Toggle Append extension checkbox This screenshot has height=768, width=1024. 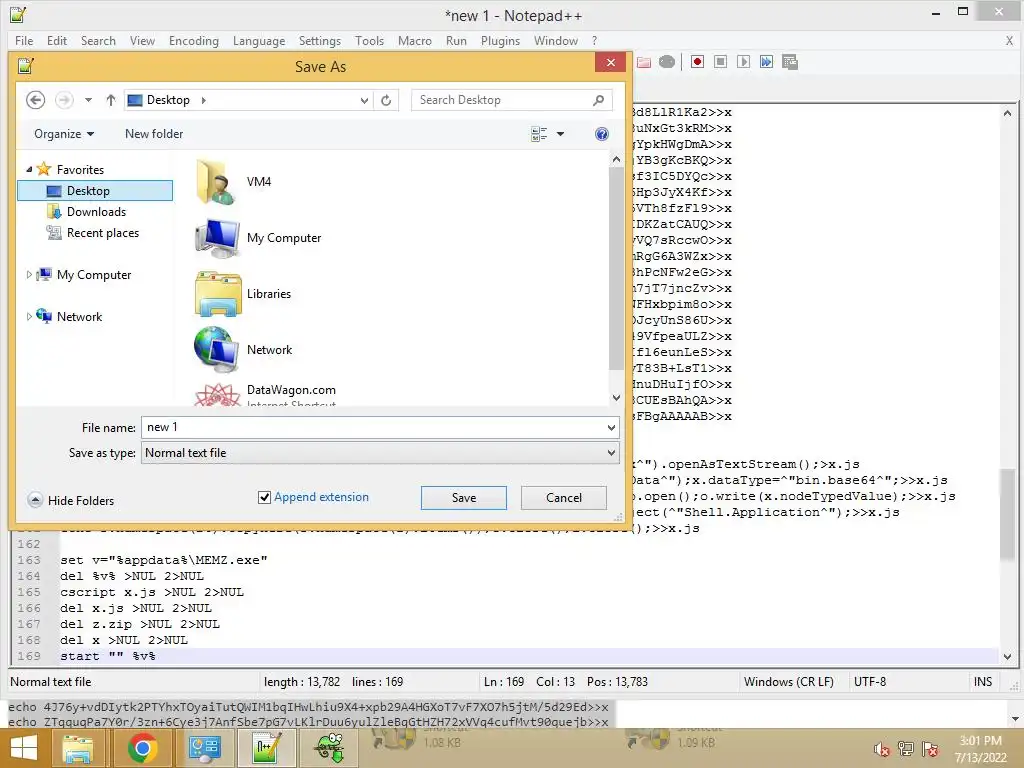(264, 498)
